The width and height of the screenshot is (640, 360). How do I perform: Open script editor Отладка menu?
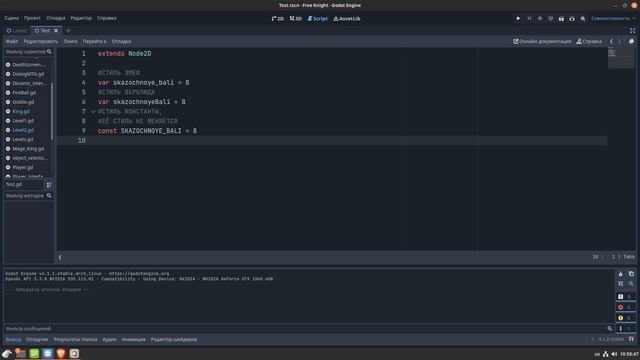121,41
